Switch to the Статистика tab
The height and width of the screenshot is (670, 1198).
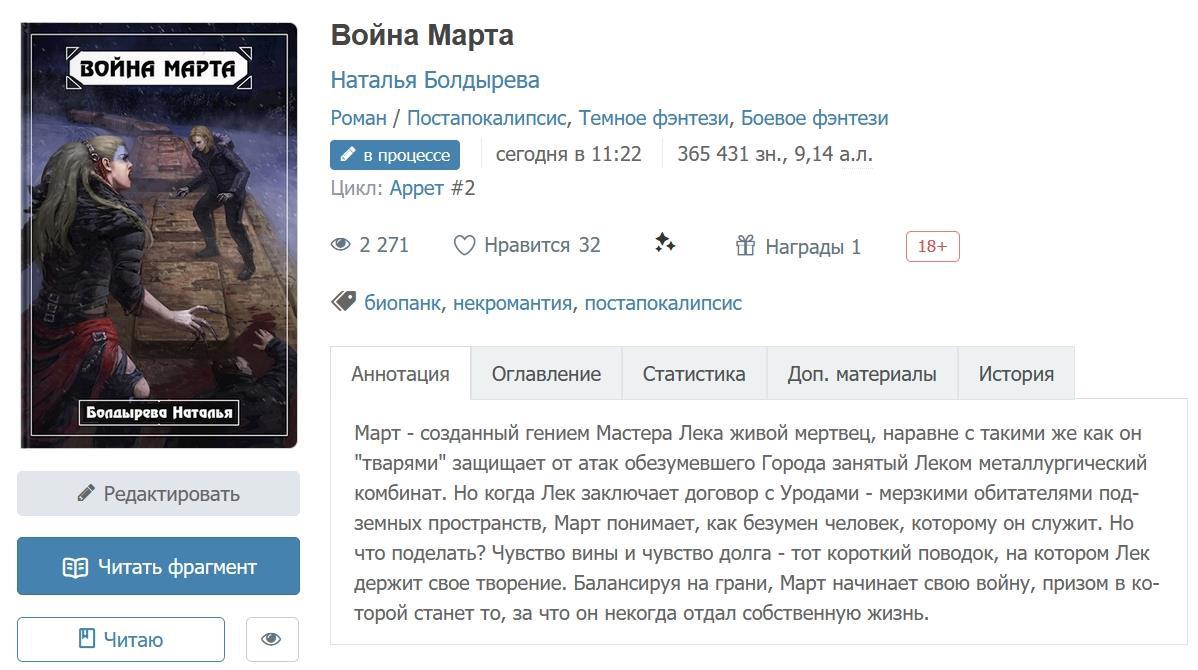point(694,374)
